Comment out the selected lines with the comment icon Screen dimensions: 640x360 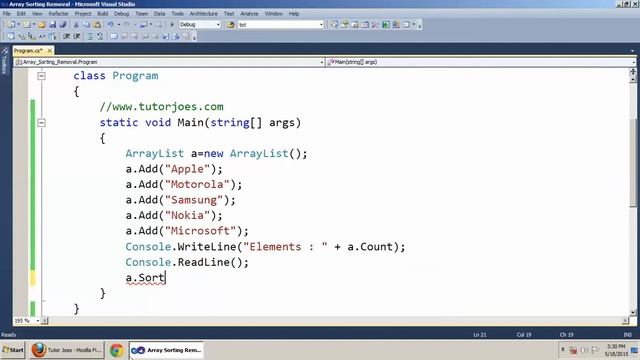90,36
